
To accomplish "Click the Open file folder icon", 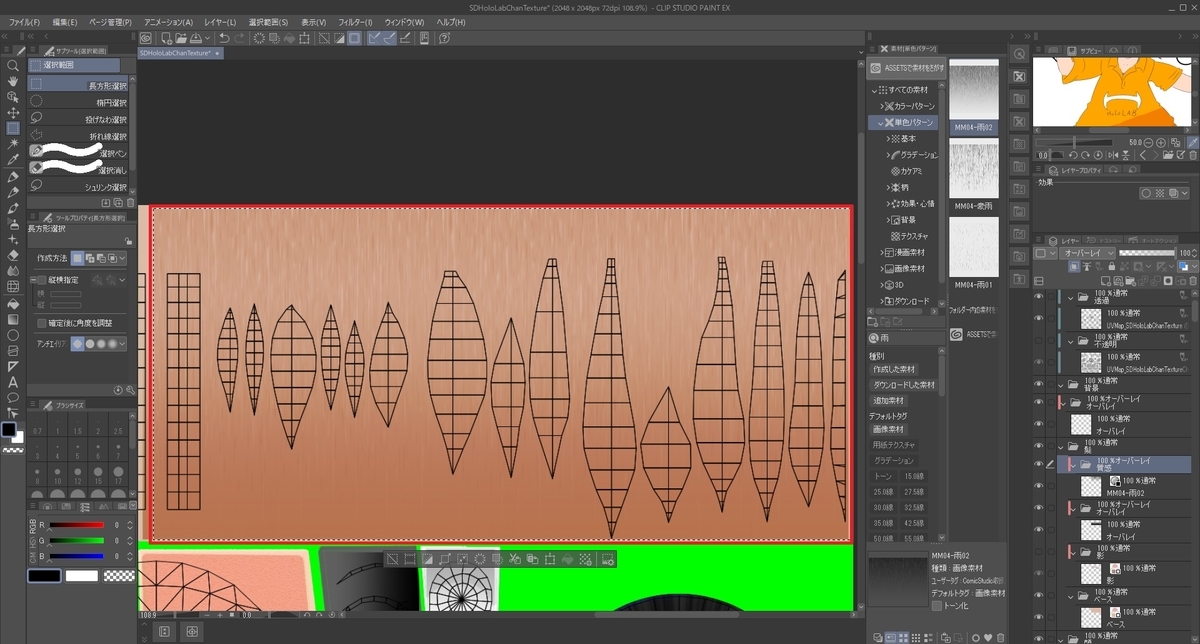I will 183,38.
